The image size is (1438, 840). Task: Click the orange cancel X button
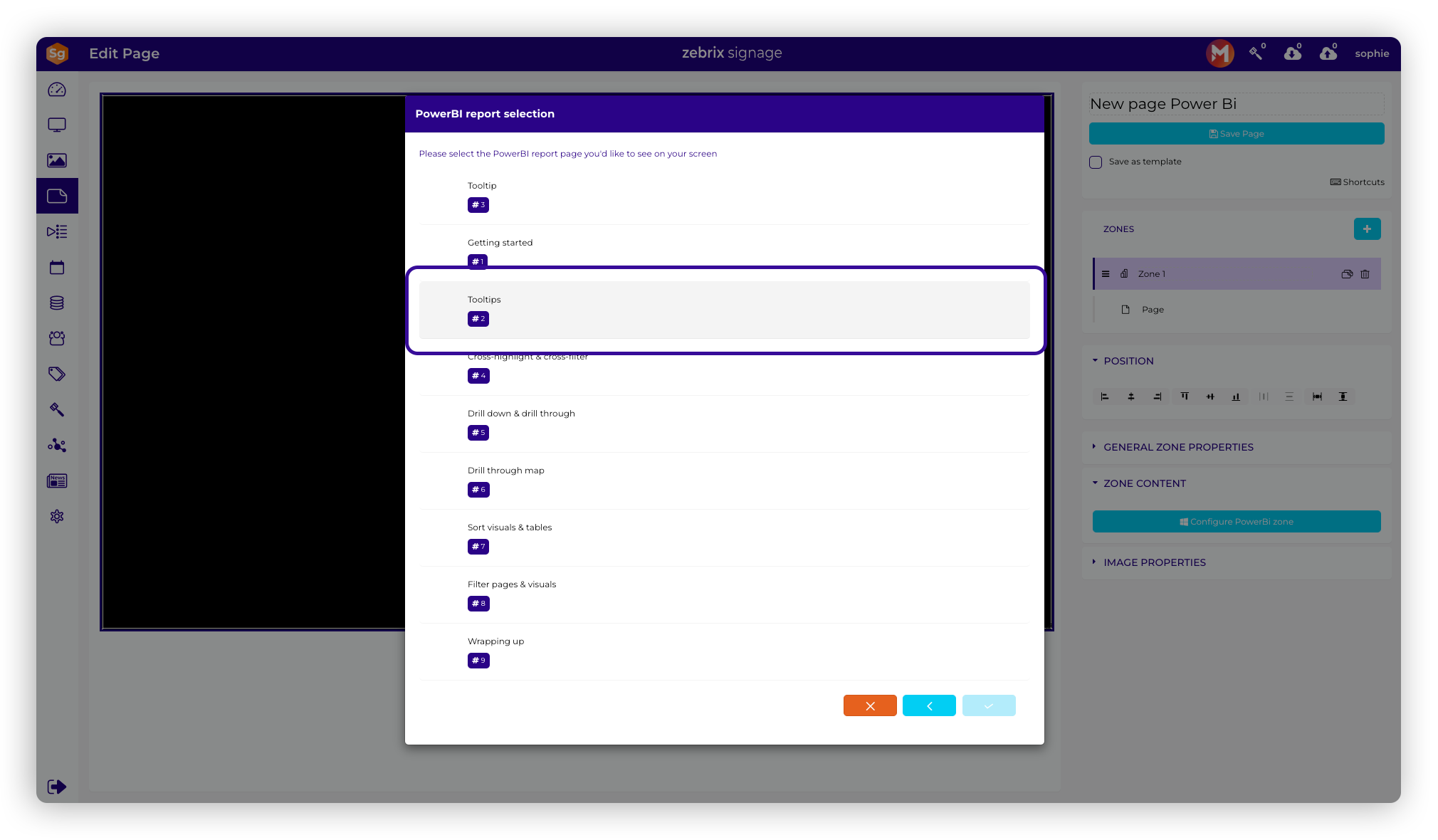(x=870, y=705)
